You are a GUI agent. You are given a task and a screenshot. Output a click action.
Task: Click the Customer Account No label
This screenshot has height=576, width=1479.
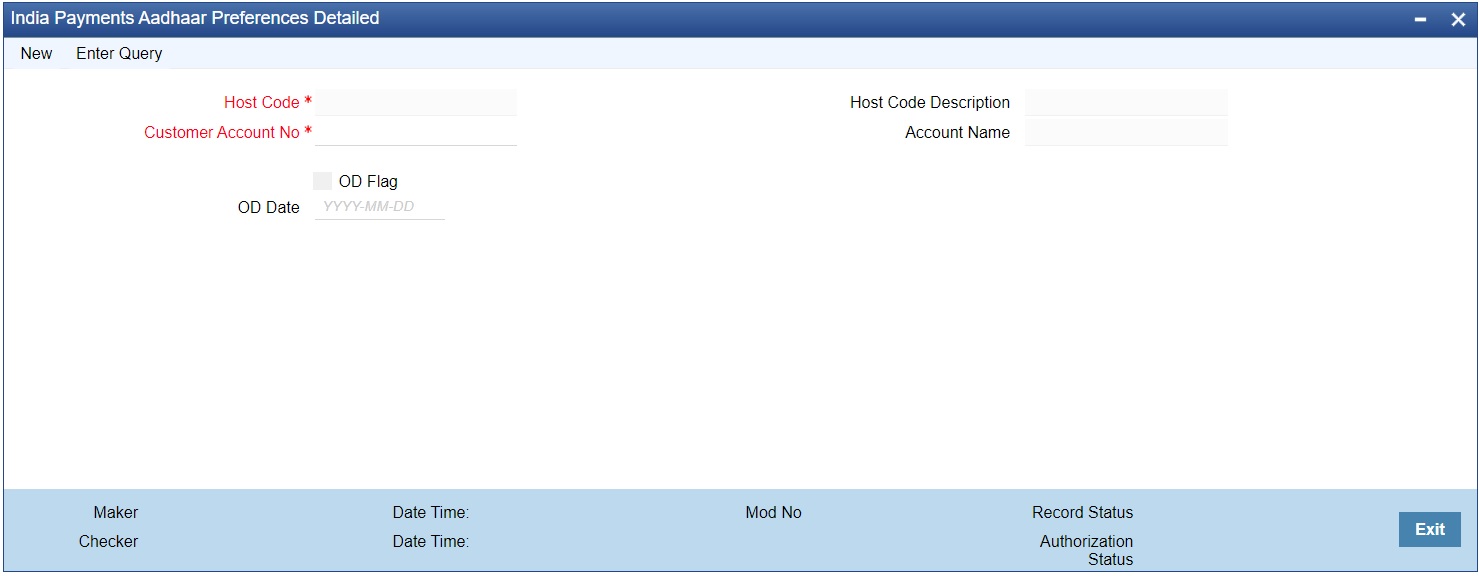[x=222, y=132]
